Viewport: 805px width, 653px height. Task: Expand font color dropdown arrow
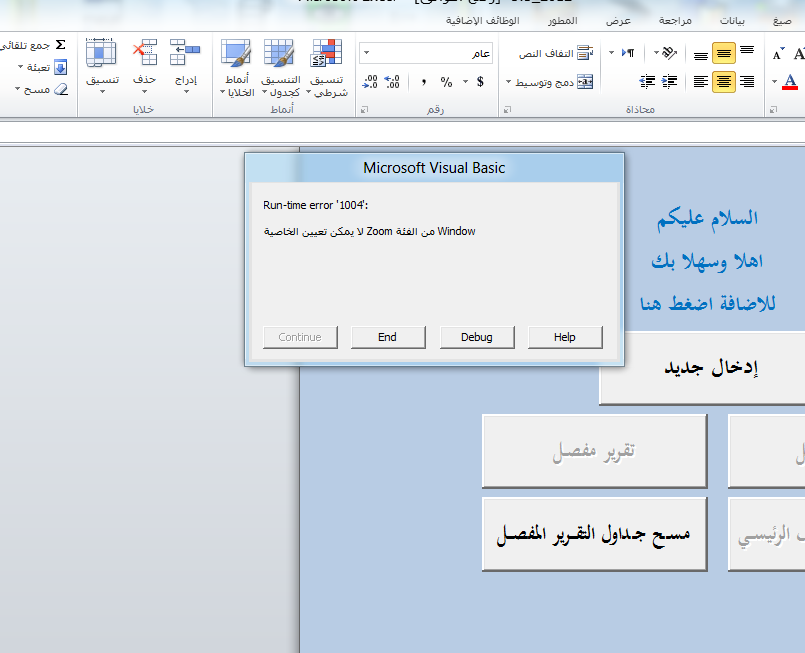click(774, 82)
